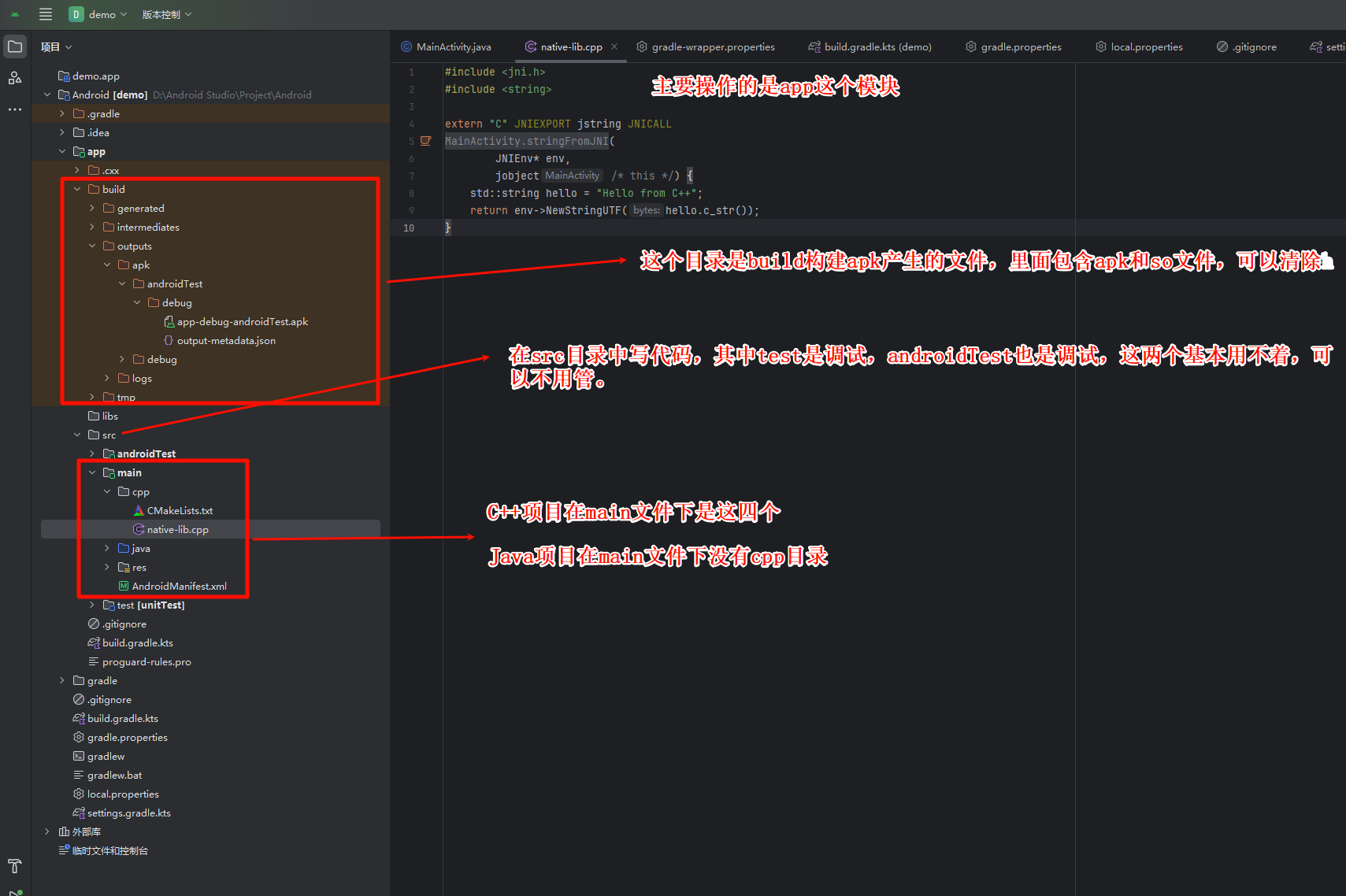Open the 项目 view selector dropdown
1346x896 pixels.
(x=56, y=47)
